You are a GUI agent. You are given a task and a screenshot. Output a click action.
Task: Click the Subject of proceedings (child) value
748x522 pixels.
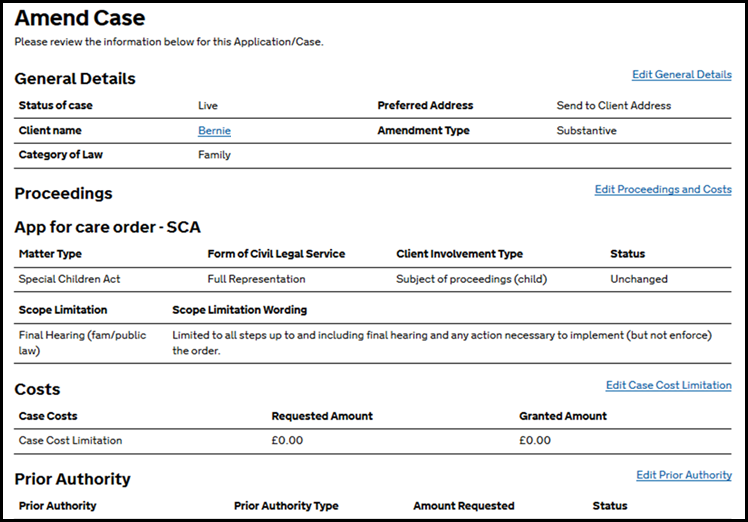(468, 279)
